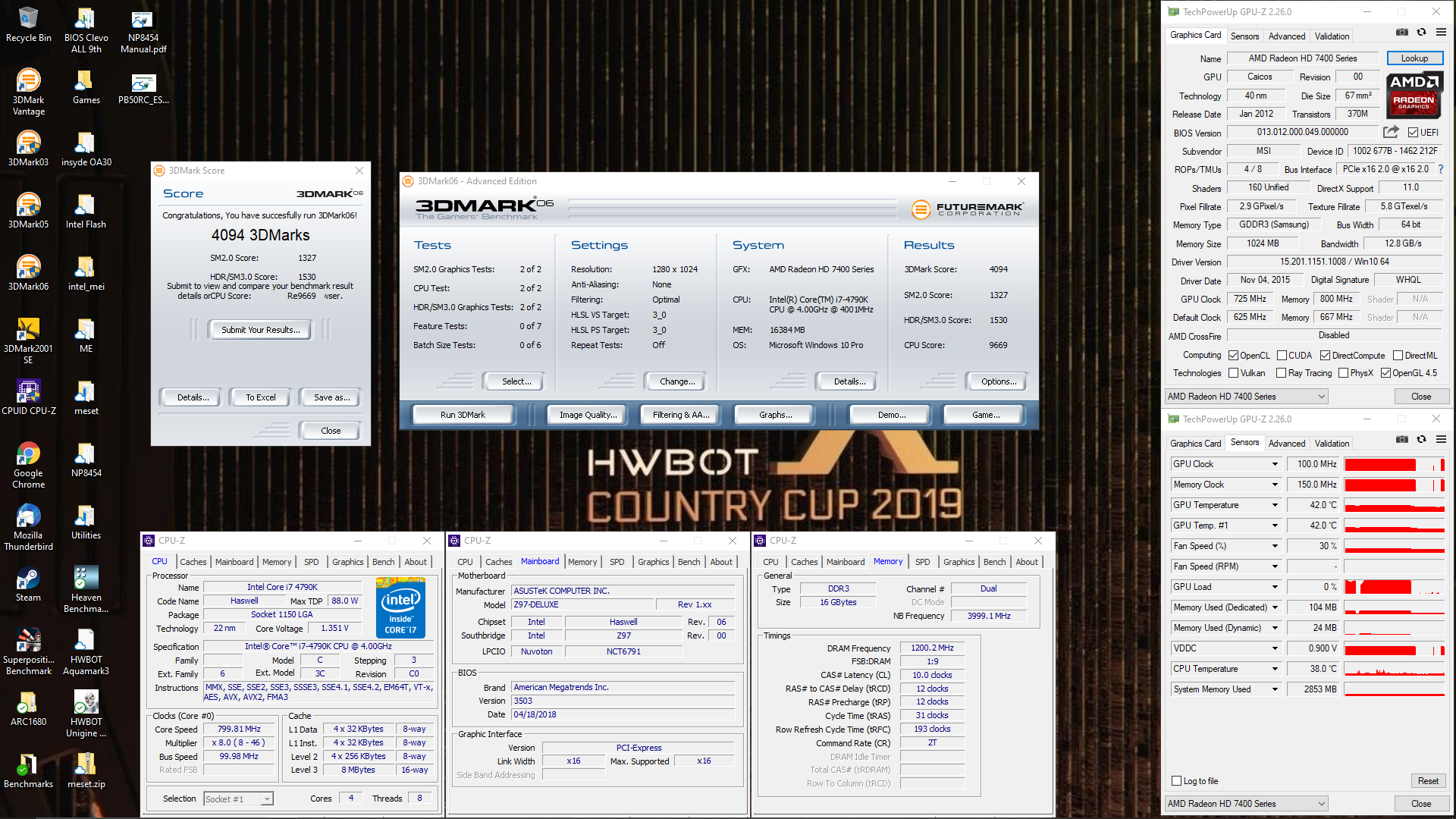Open the hamburger menu in top GPU-Z window
Screen dimensions: 1456x819
point(1442,33)
